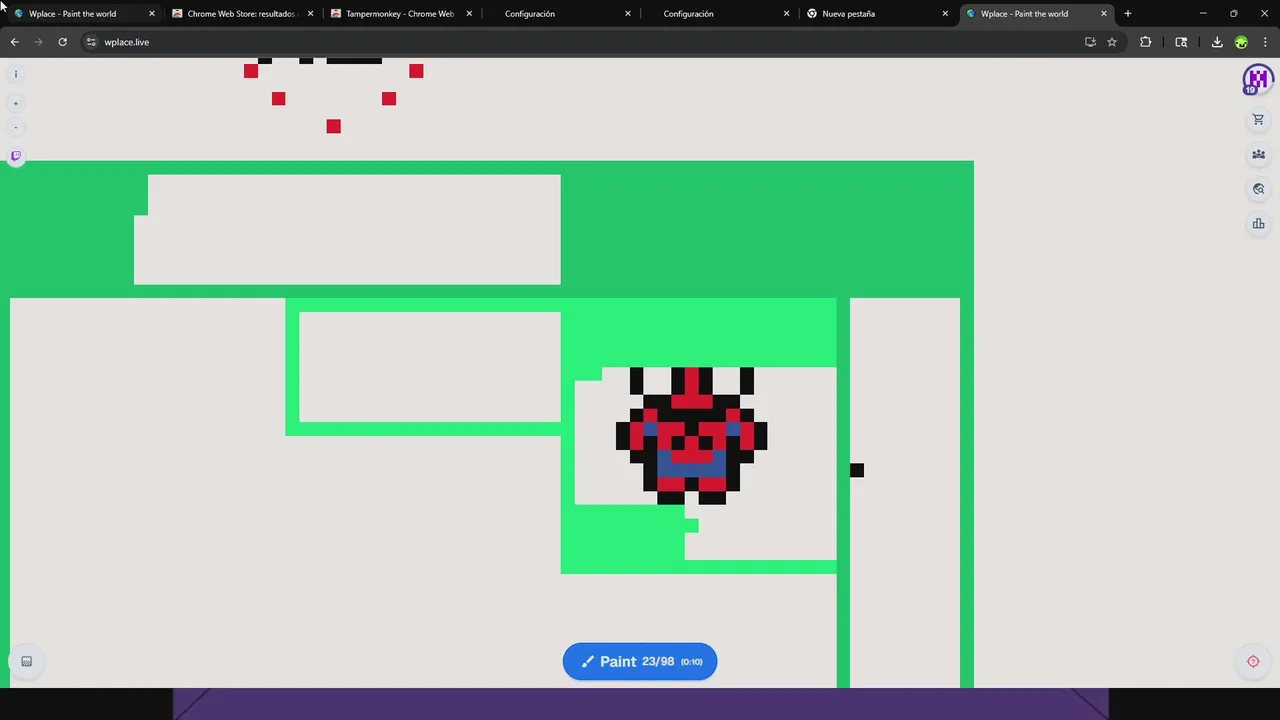1280x720 pixels.
Task: Open the info button on the map
Action: [15, 74]
